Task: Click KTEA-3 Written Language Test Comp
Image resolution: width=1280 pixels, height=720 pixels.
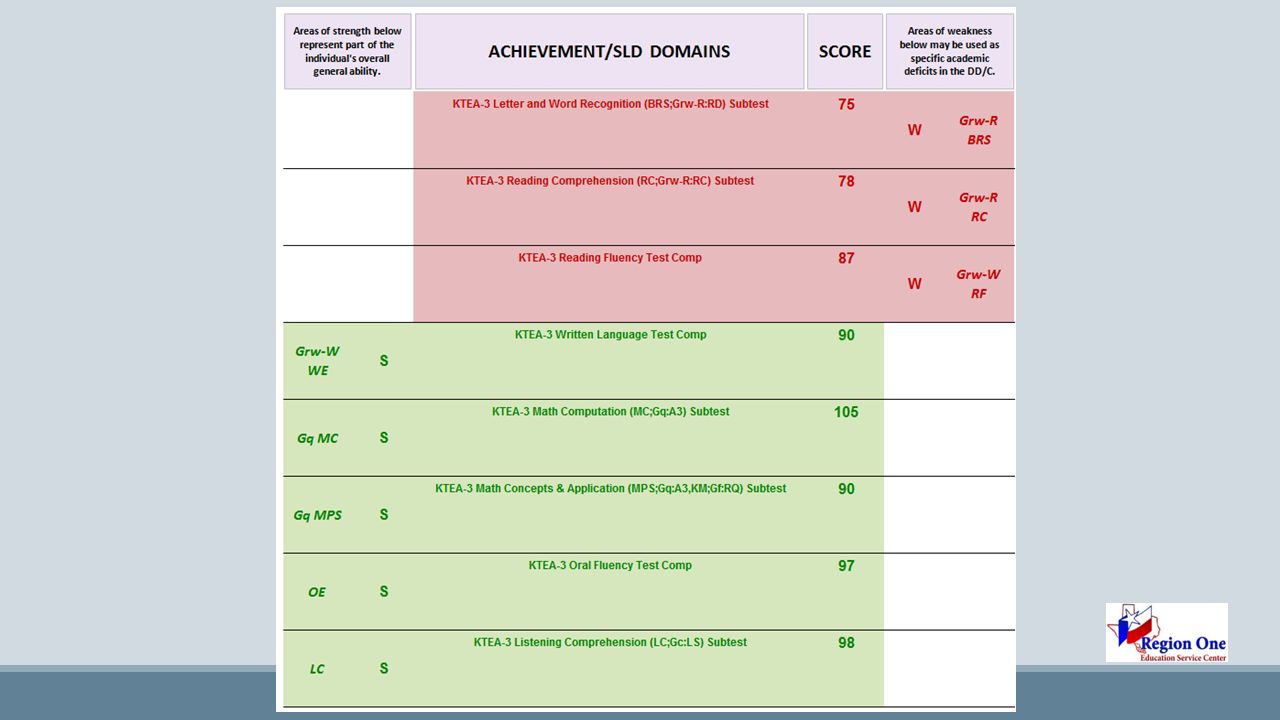Action: 610,335
